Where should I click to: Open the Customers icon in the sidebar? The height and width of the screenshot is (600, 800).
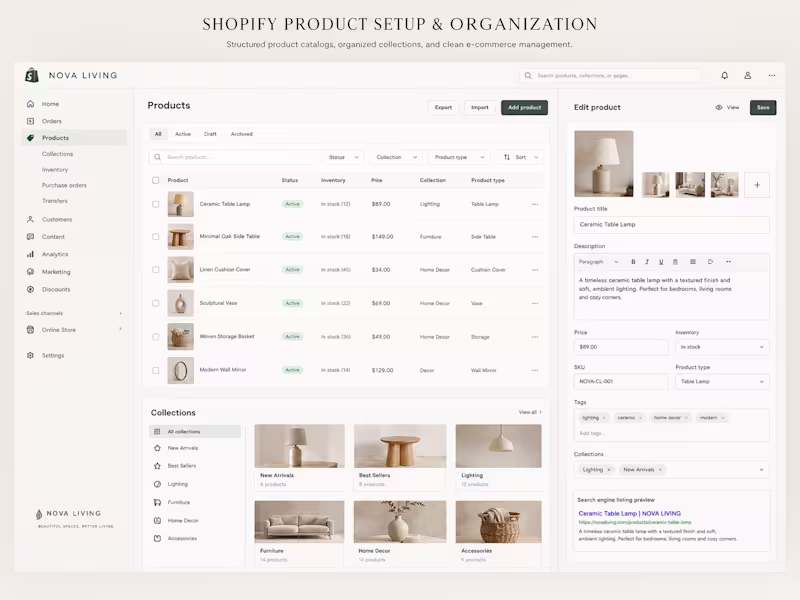31,219
